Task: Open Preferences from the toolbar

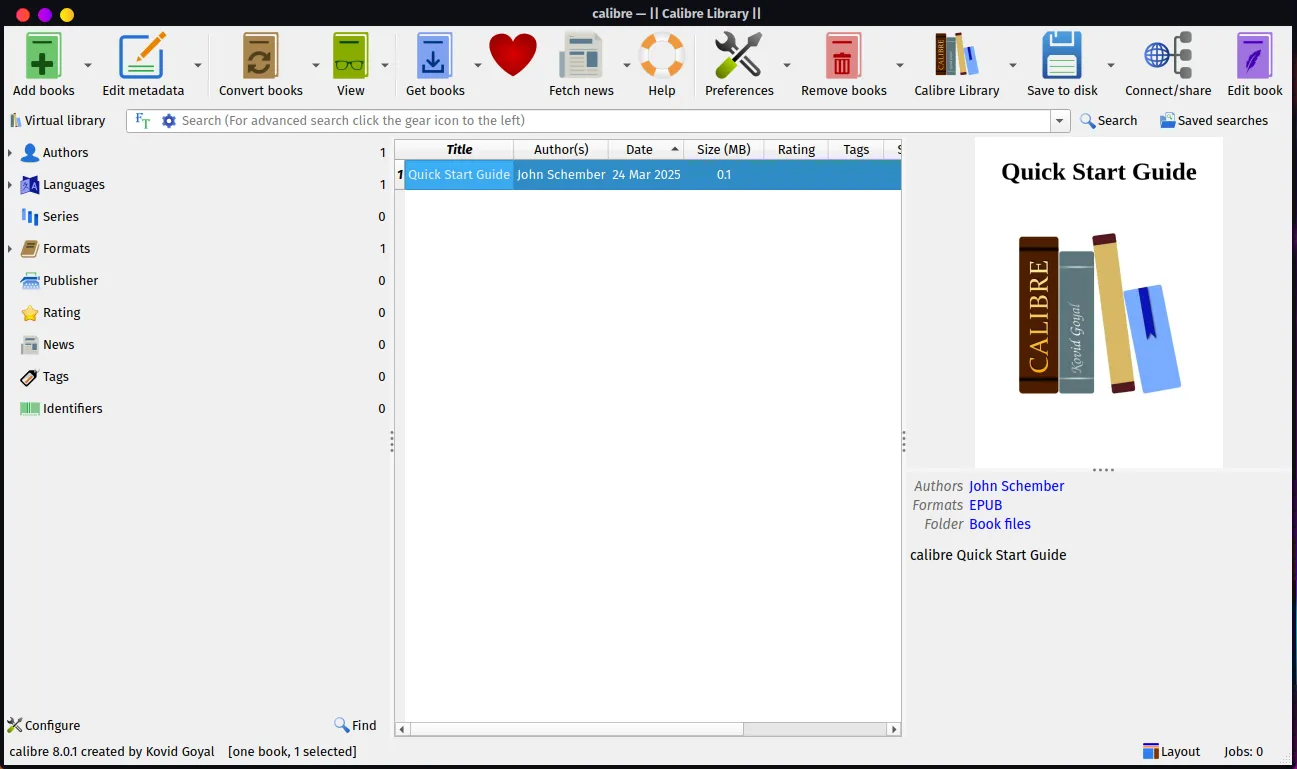Action: coord(738,57)
